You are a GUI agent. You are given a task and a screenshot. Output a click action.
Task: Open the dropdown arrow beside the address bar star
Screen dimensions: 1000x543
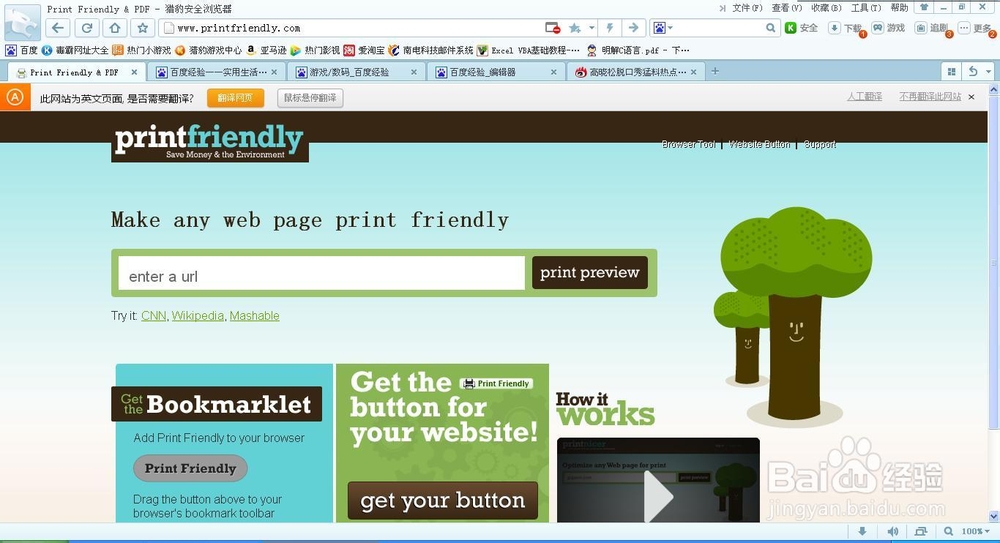click(x=591, y=28)
